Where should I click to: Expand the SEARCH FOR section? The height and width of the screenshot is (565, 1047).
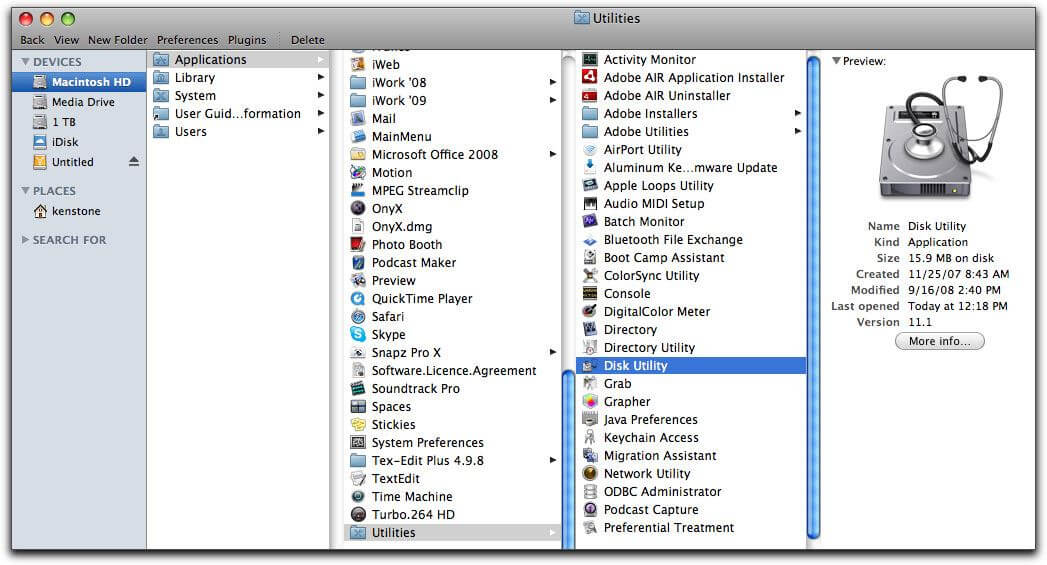coord(25,240)
